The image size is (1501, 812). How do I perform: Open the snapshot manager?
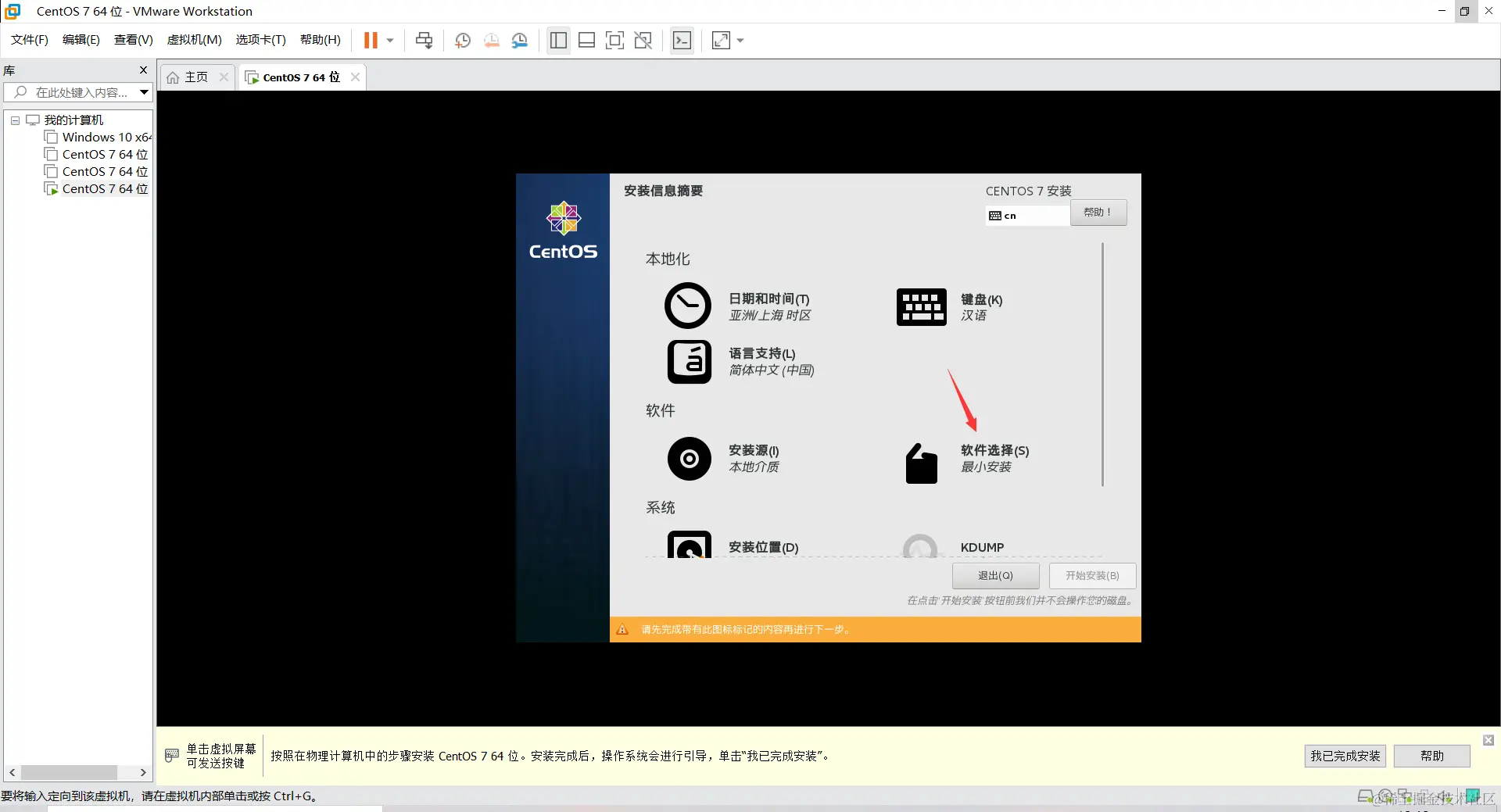click(520, 40)
